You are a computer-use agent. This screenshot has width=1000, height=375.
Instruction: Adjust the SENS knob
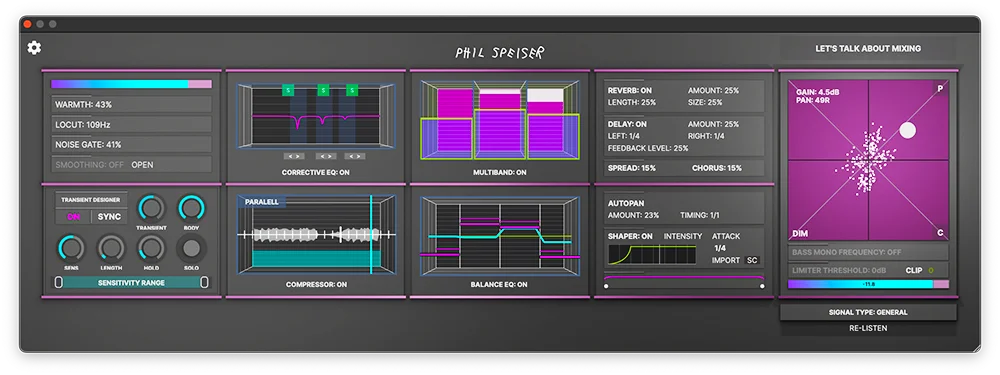(x=71, y=249)
